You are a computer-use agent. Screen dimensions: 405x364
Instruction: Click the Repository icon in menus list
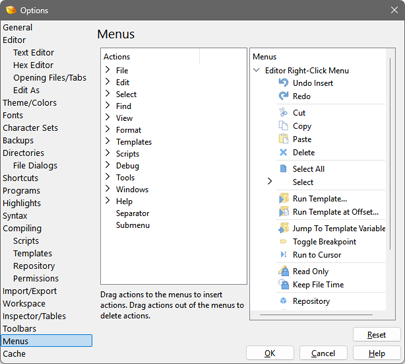[x=283, y=301]
